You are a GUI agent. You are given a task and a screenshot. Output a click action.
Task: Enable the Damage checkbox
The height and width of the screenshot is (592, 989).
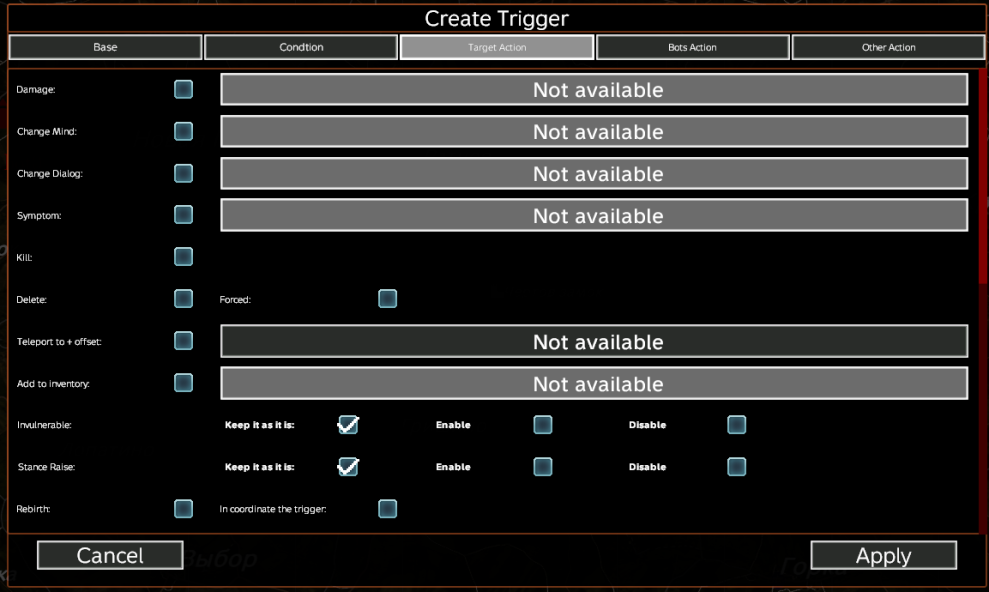[x=184, y=90]
